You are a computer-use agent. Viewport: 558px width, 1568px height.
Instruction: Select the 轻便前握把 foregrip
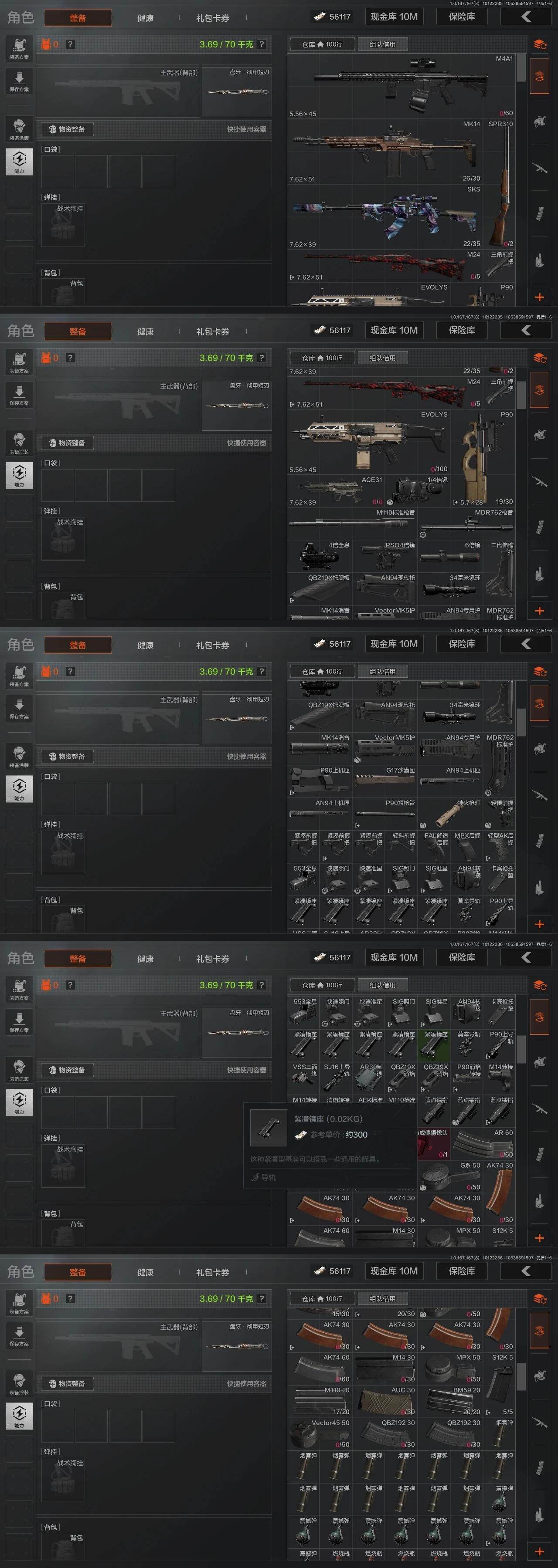click(500, 814)
